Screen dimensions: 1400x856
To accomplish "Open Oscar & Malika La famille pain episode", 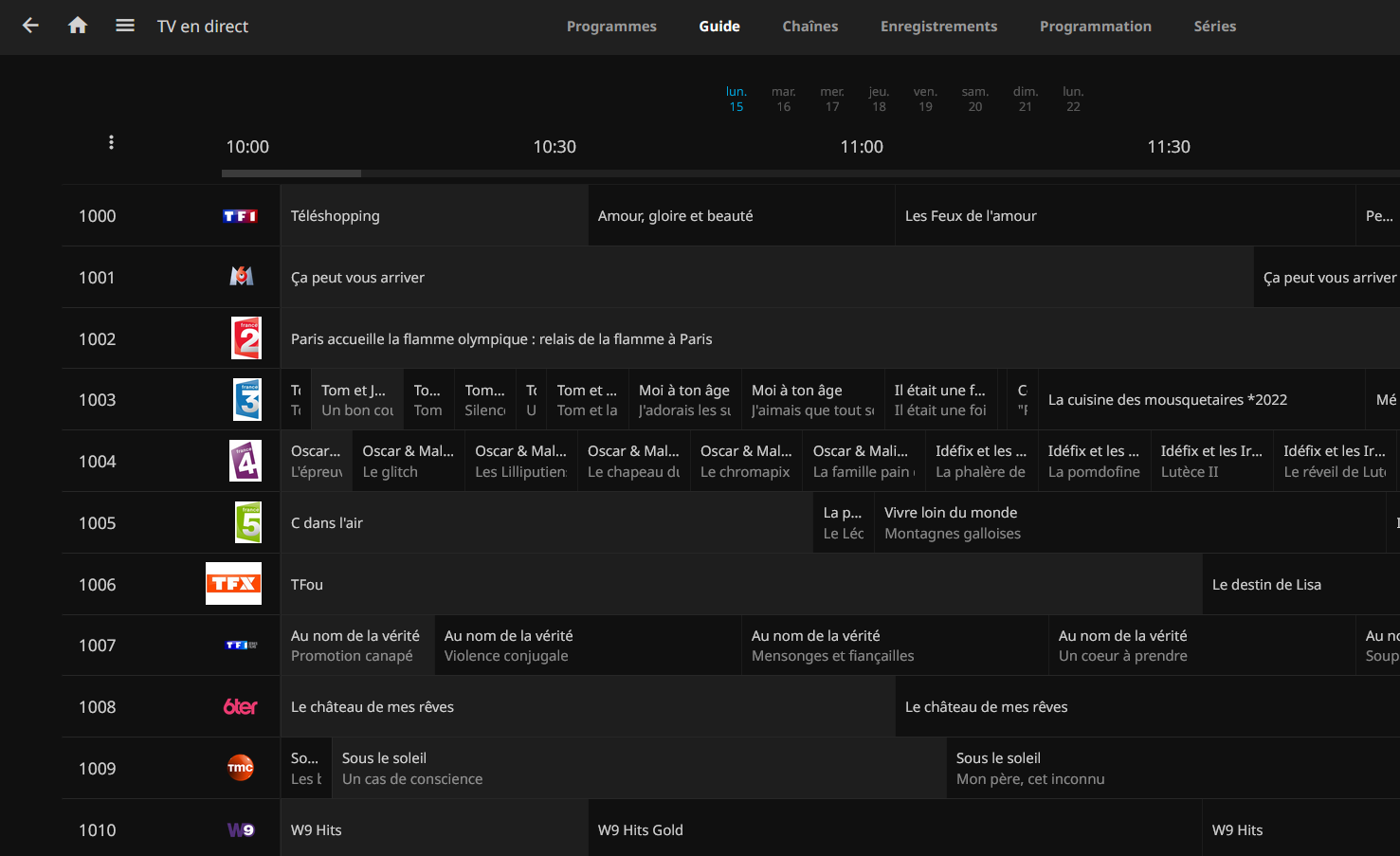I will [x=864, y=461].
